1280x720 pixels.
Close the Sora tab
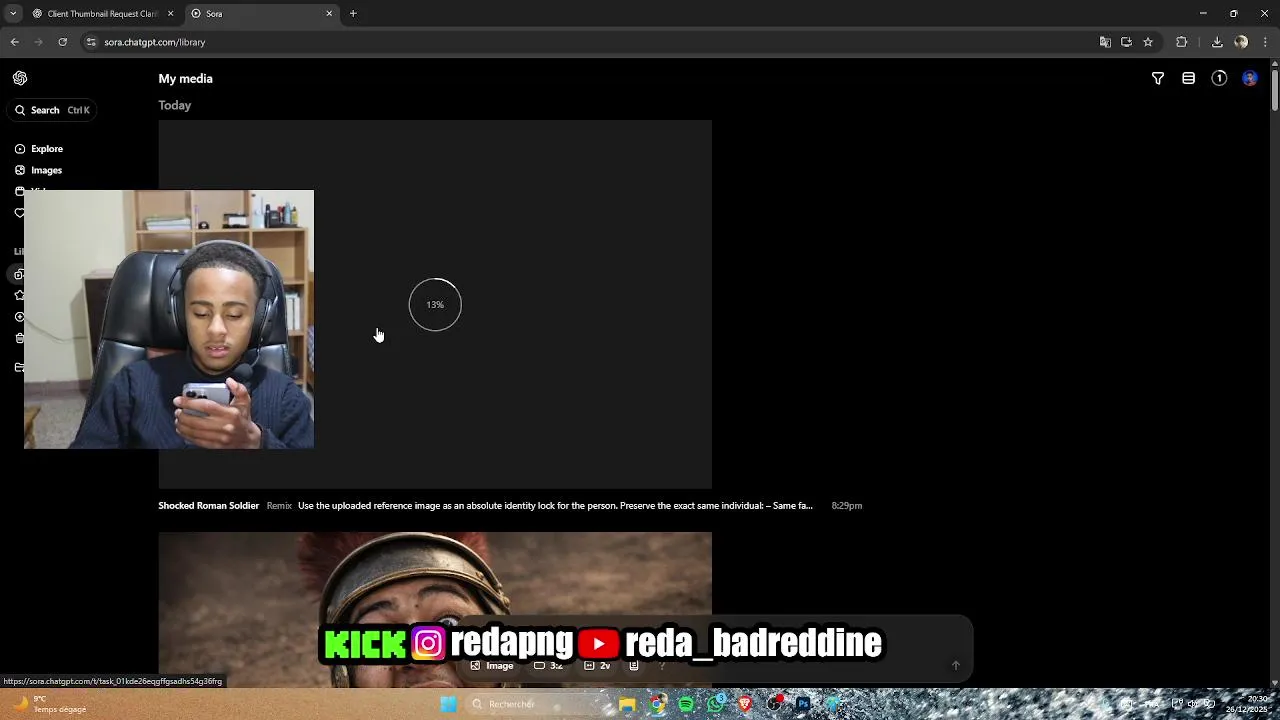(329, 14)
